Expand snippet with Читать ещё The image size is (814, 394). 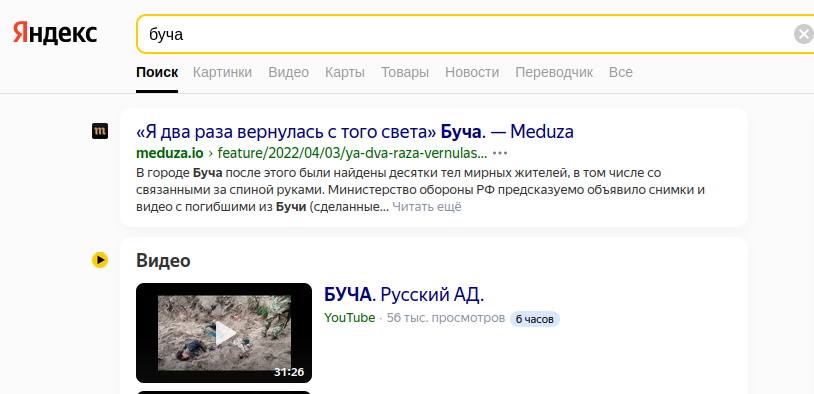pyautogui.click(x=426, y=207)
